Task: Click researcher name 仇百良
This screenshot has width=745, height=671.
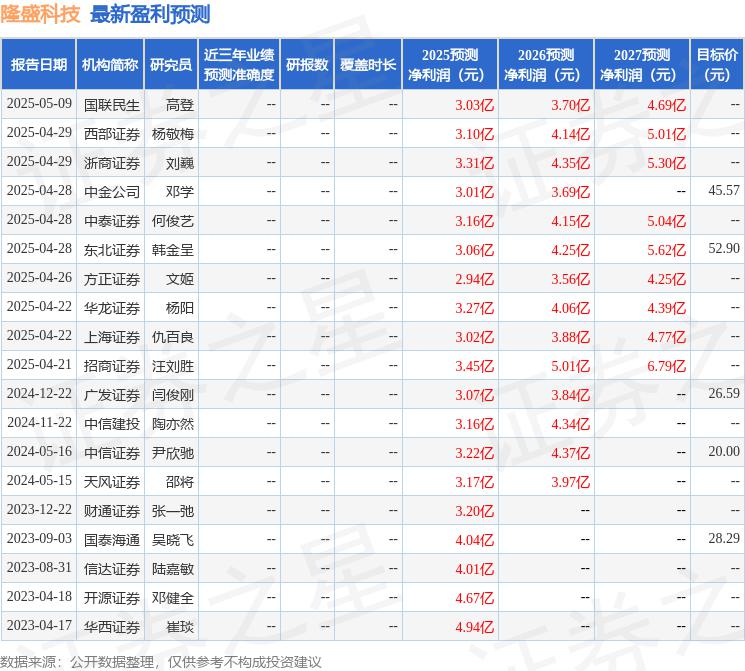Action: click(x=172, y=337)
